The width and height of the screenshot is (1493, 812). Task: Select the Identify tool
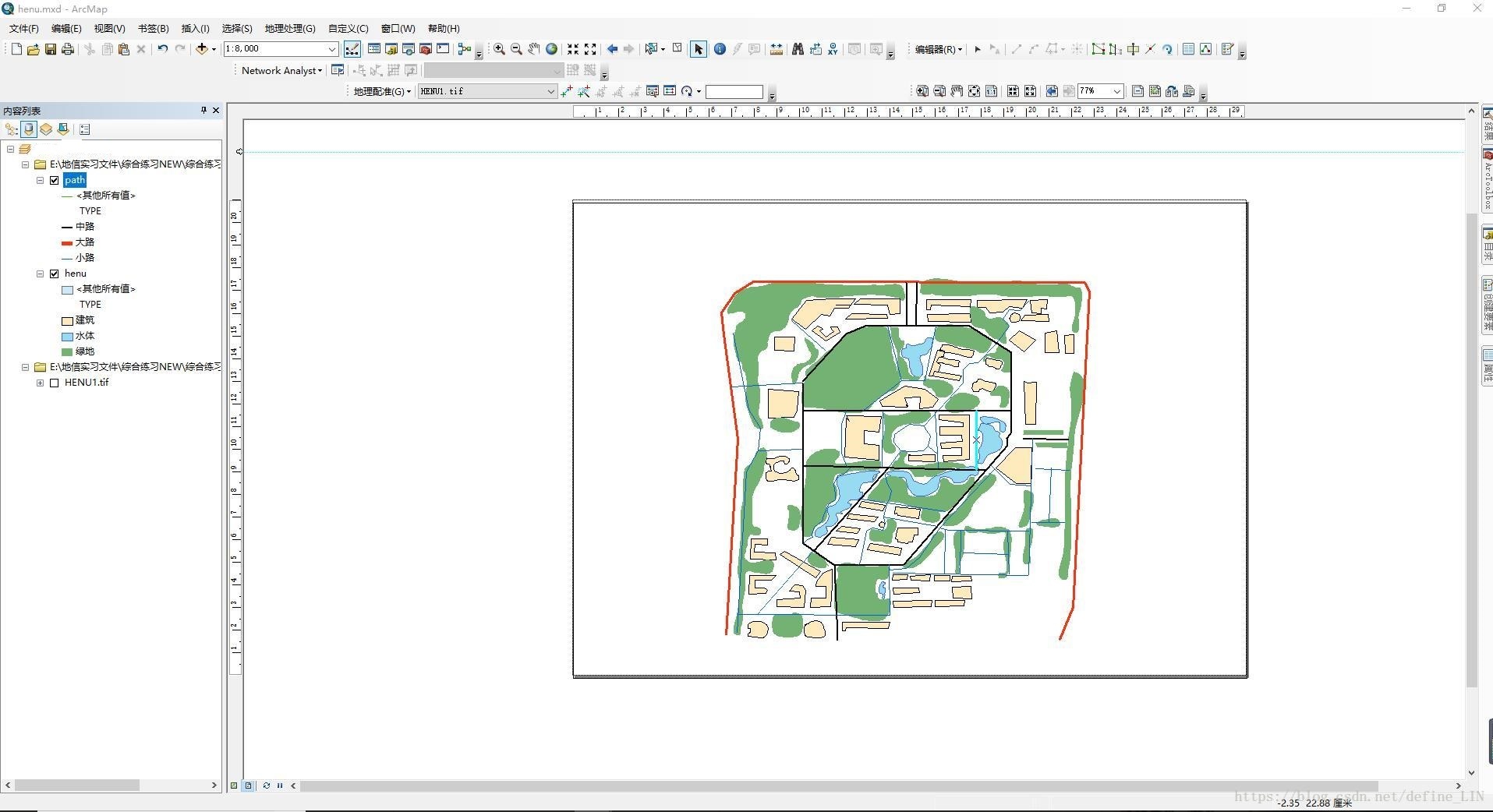point(720,49)
